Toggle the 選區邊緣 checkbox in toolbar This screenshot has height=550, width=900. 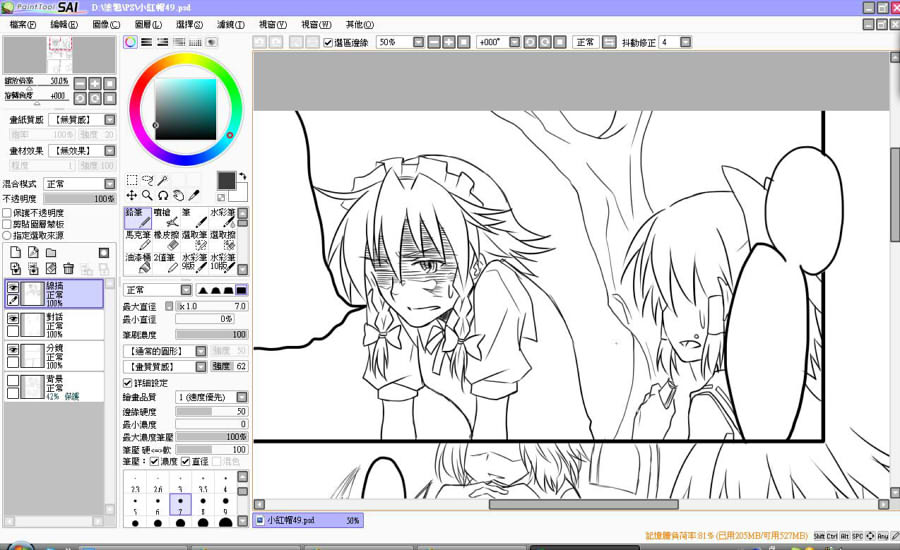coord(329,43)
